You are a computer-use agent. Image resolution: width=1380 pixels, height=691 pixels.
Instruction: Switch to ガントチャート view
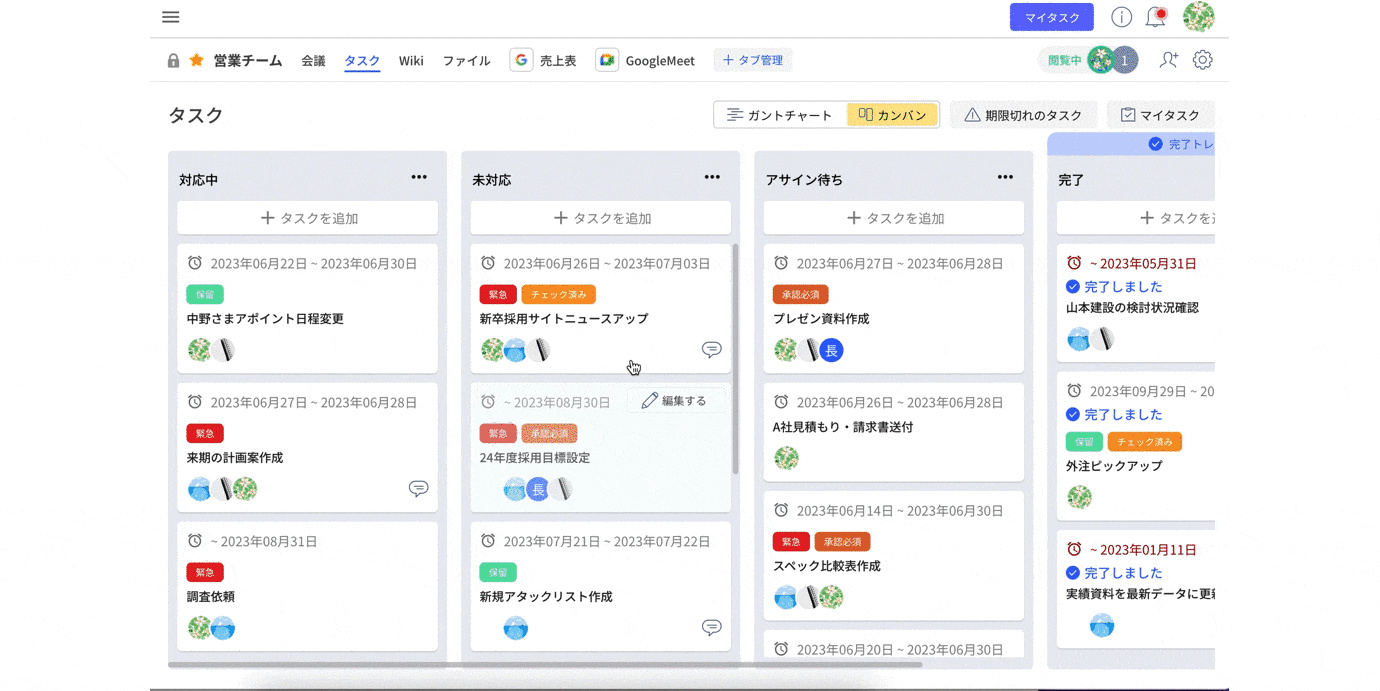[x=780, y=115]
